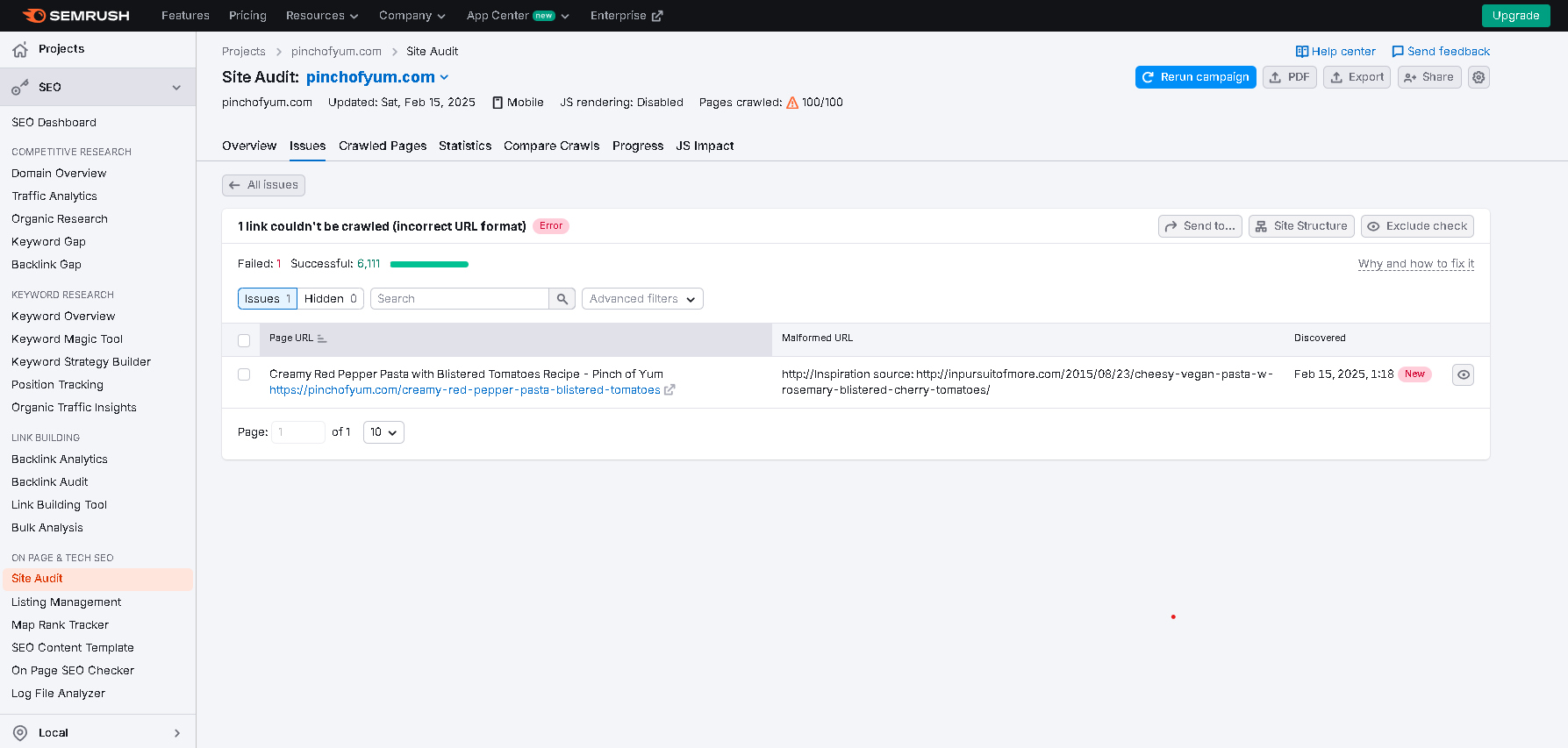Click the search magnifier button
The height and width of the screenshot is (748, 1568).
[x=562, y=299]
